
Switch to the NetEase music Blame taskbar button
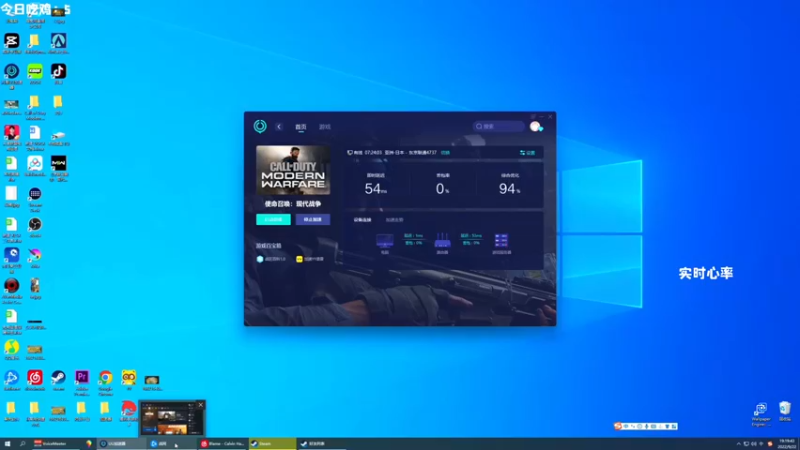(222, 444)
